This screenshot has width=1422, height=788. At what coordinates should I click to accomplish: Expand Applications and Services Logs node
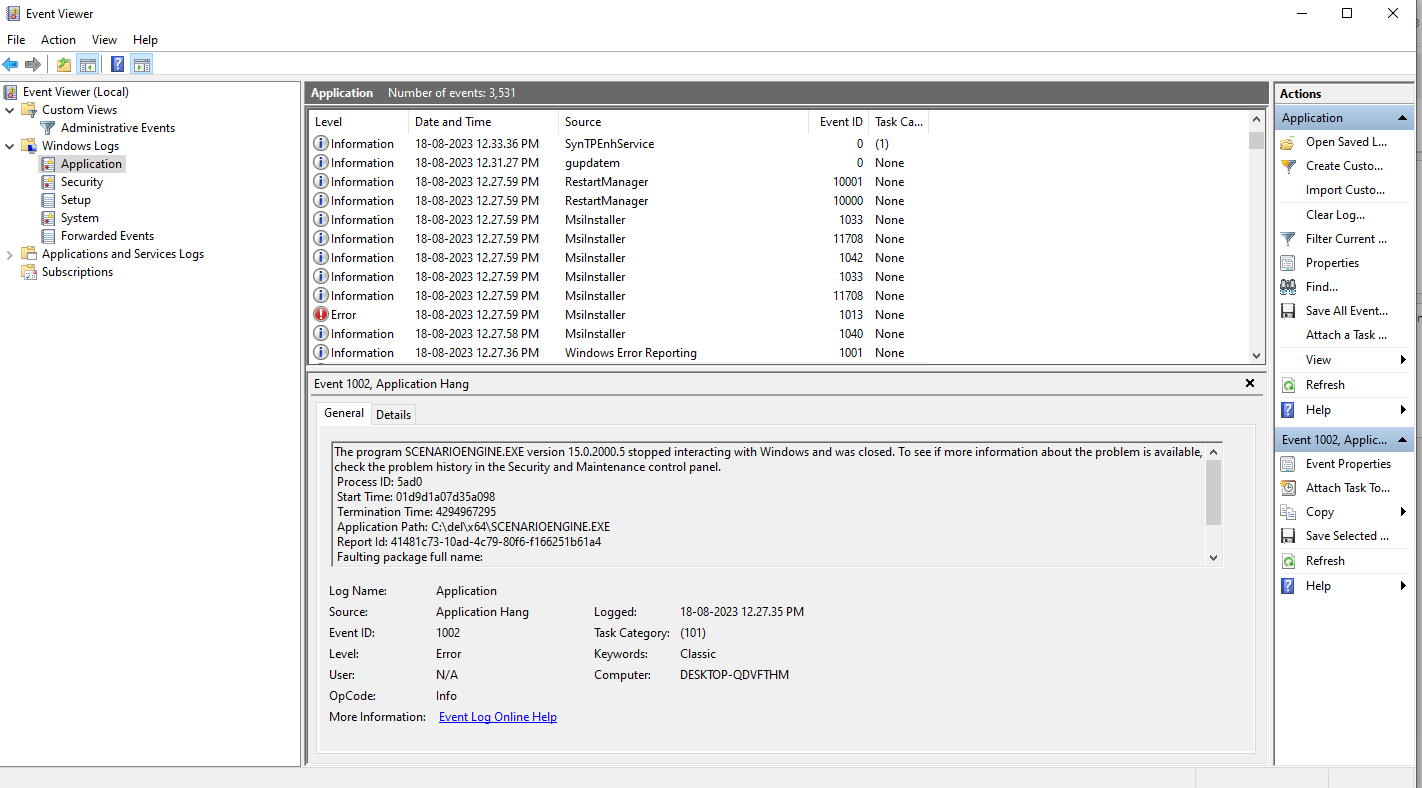tap(10, 255)
